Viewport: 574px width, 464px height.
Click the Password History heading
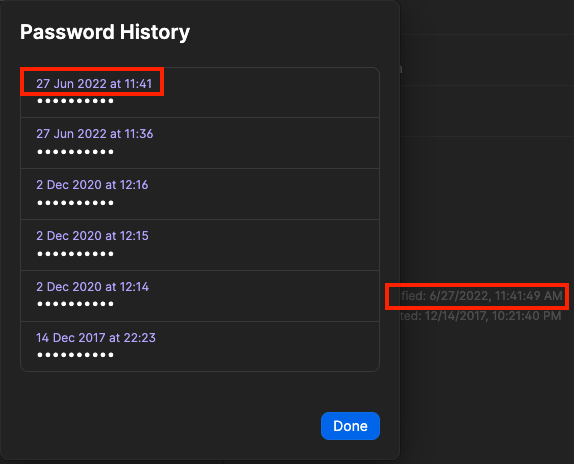click(105, 32)
